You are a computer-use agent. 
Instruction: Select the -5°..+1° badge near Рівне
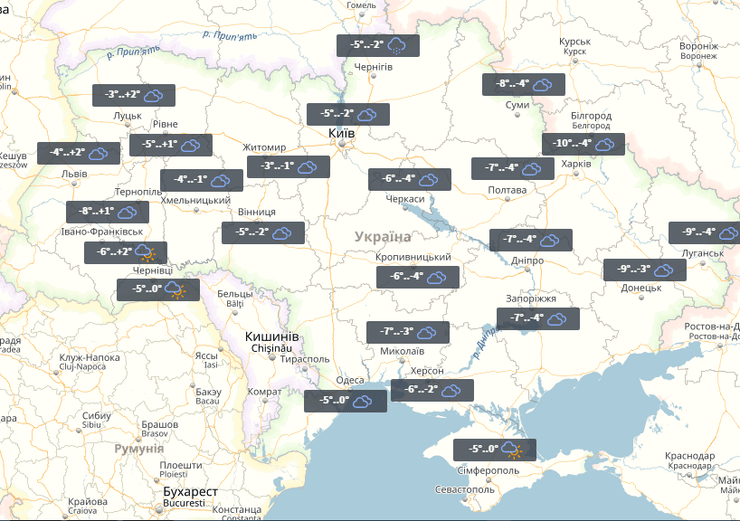click(170, 145)
